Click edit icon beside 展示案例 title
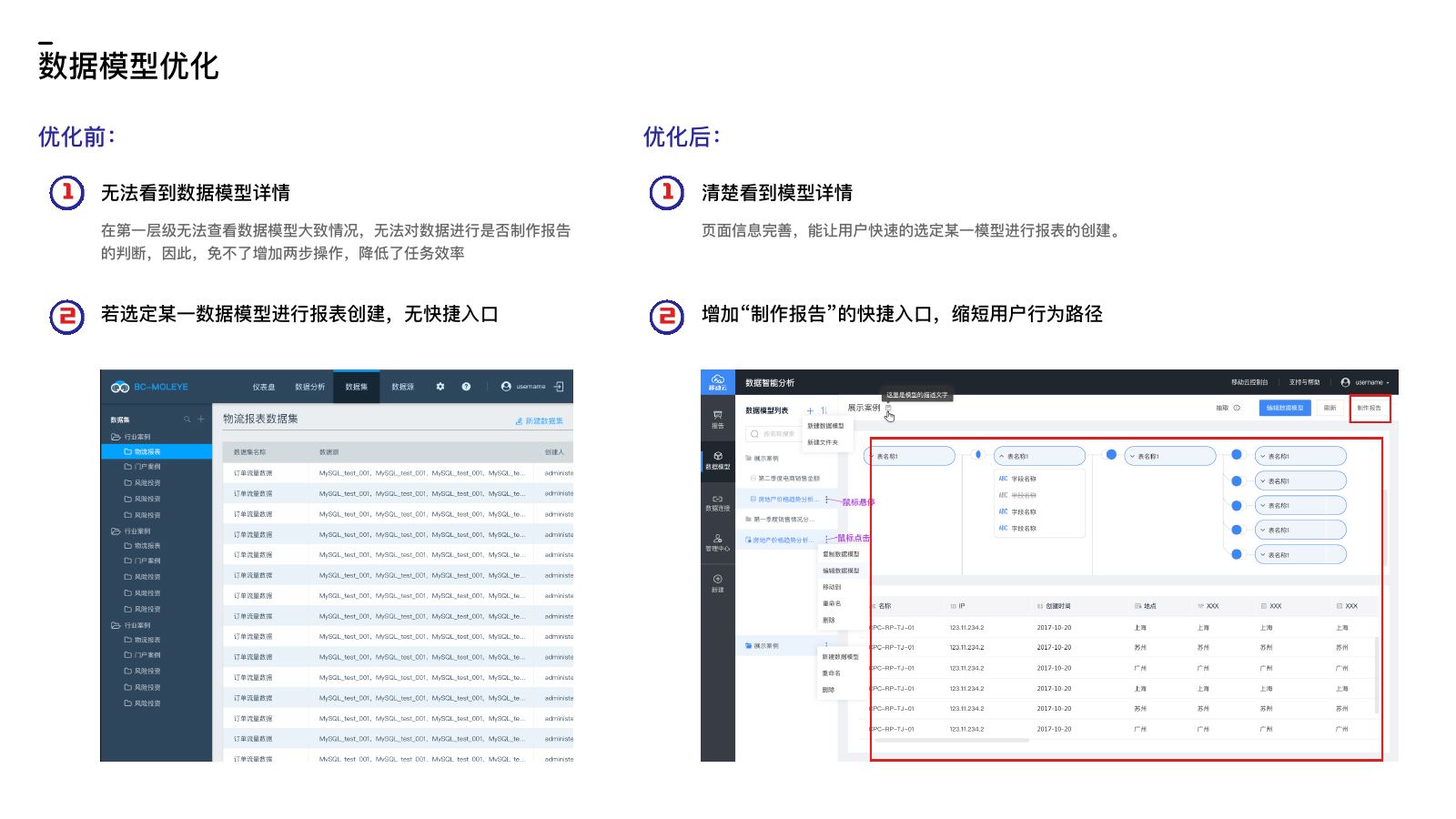The width and height of the screenshot is (1456, 819). 888,408
